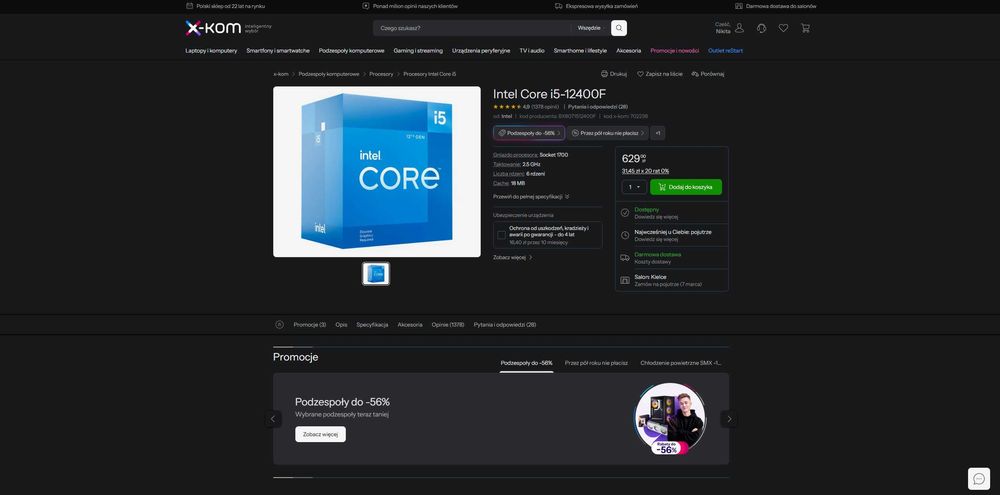The width and height of the screenshot is (1000, 495).
Task: Open TV i audio menu
Action: click(x=532, y=50)
